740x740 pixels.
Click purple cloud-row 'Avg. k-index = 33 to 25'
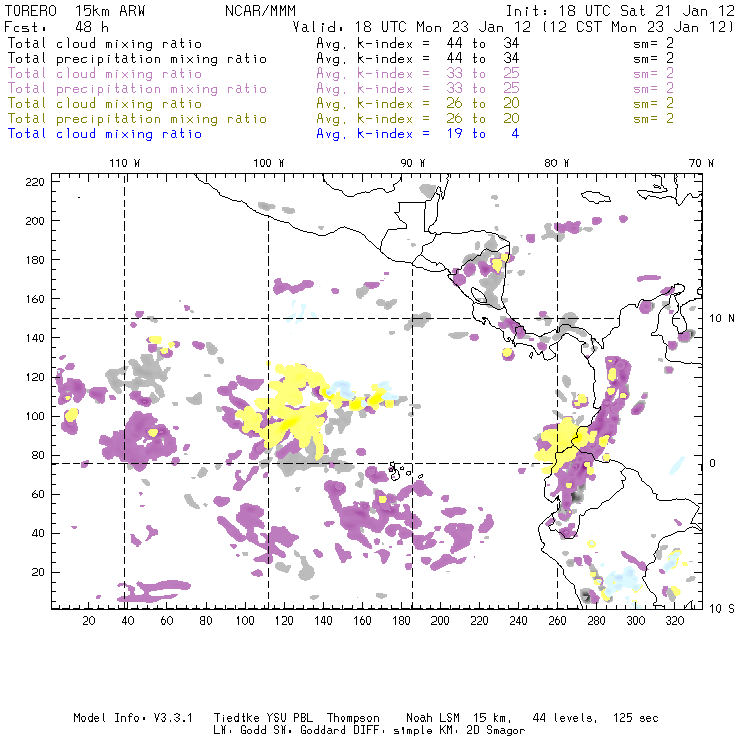(418, 74)
